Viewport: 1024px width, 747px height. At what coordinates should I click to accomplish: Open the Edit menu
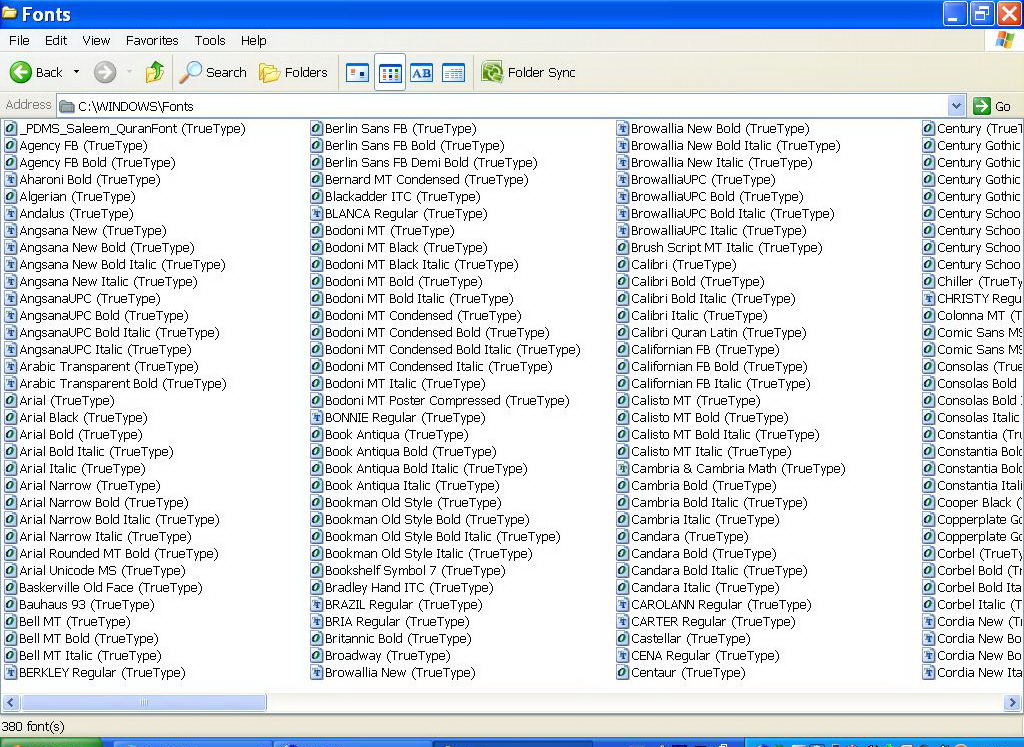pos(56,40)
